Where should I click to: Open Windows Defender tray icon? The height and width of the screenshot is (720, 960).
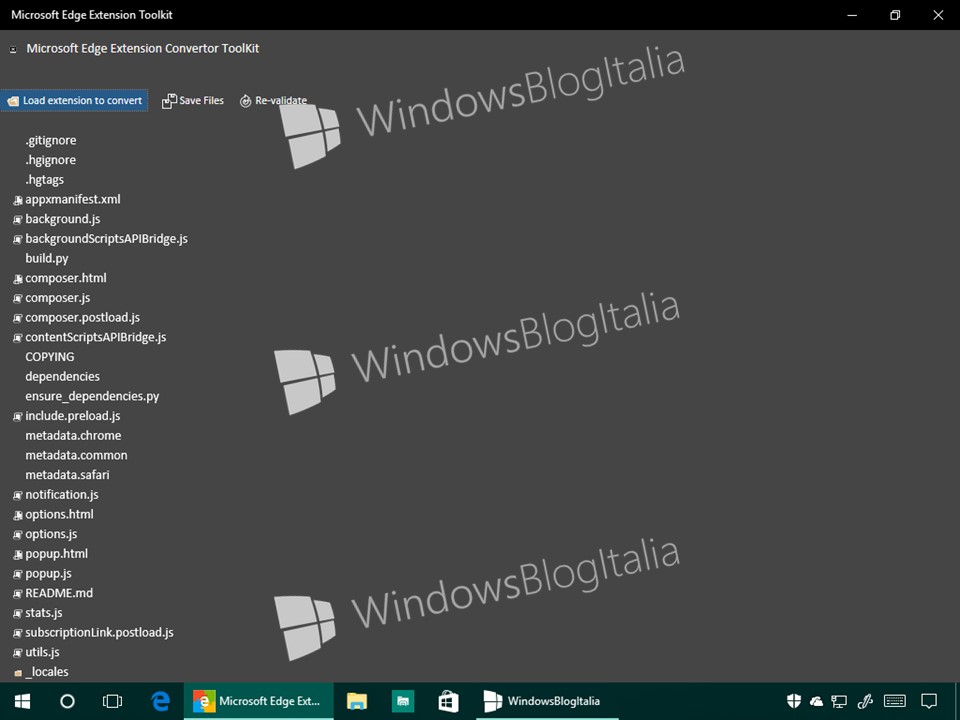[794, 701]
